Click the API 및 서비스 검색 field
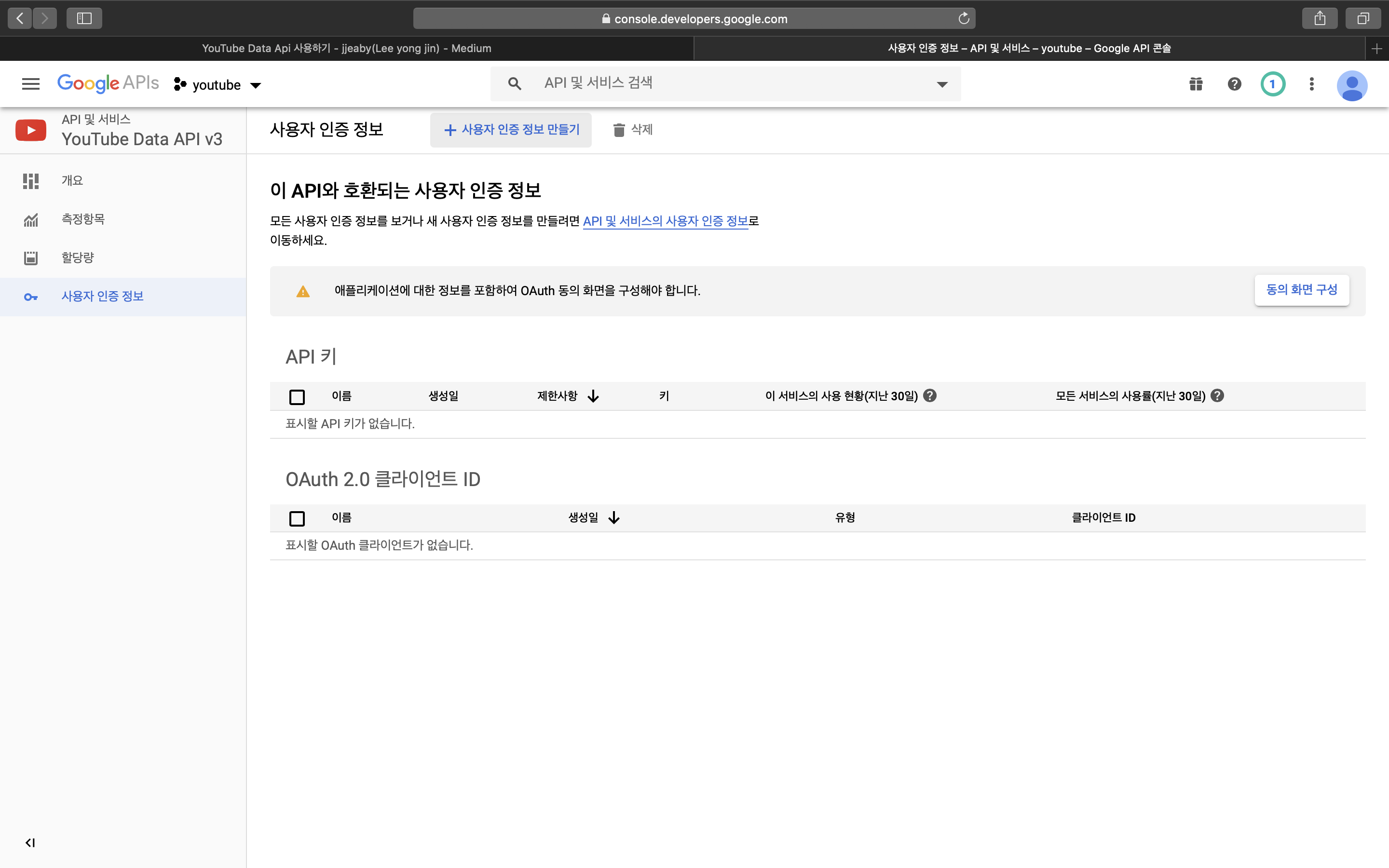The image size is (1389, 868). tap(725, 84)
